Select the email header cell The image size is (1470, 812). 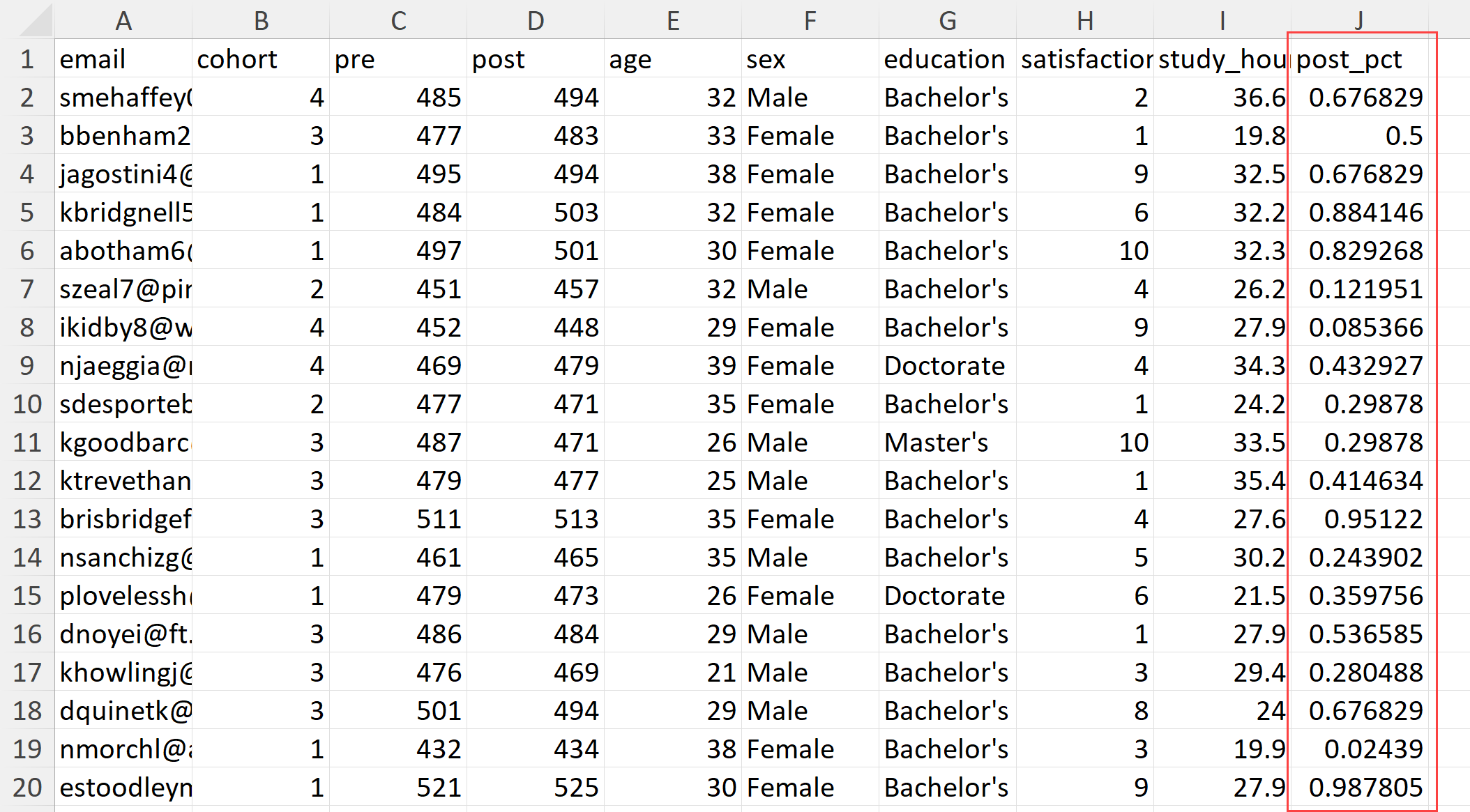point(123,59)
